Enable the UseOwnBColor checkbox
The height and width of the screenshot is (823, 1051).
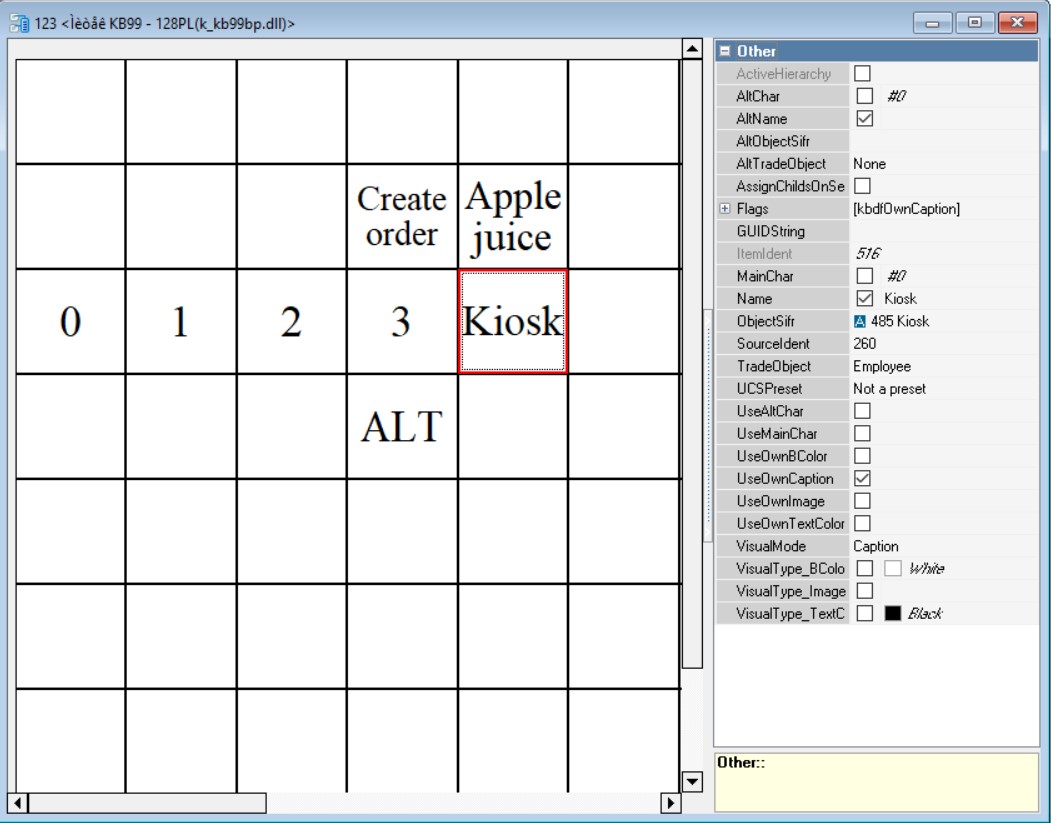coord(862,456)
